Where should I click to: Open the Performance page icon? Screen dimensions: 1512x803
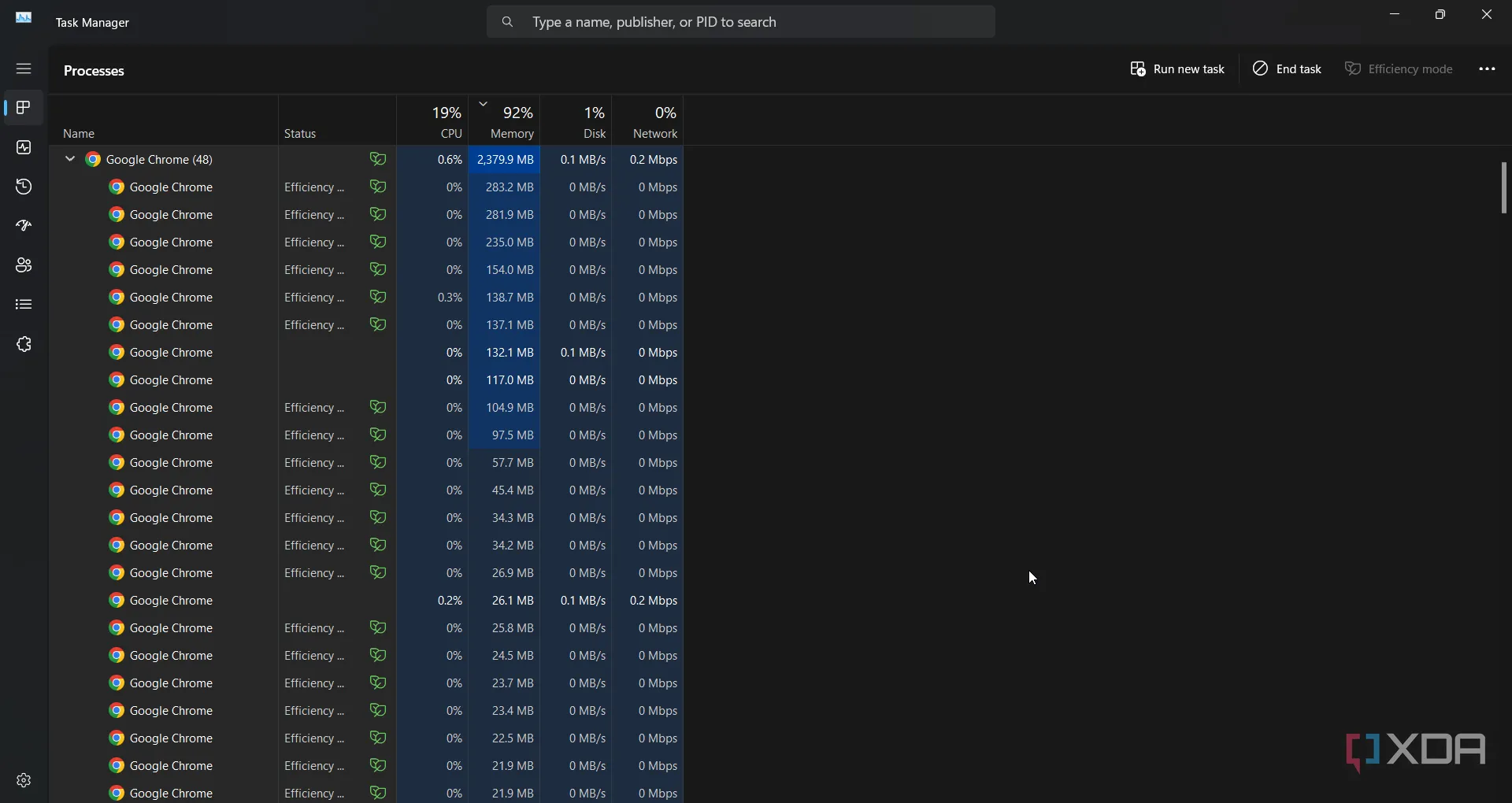(24, 147)
